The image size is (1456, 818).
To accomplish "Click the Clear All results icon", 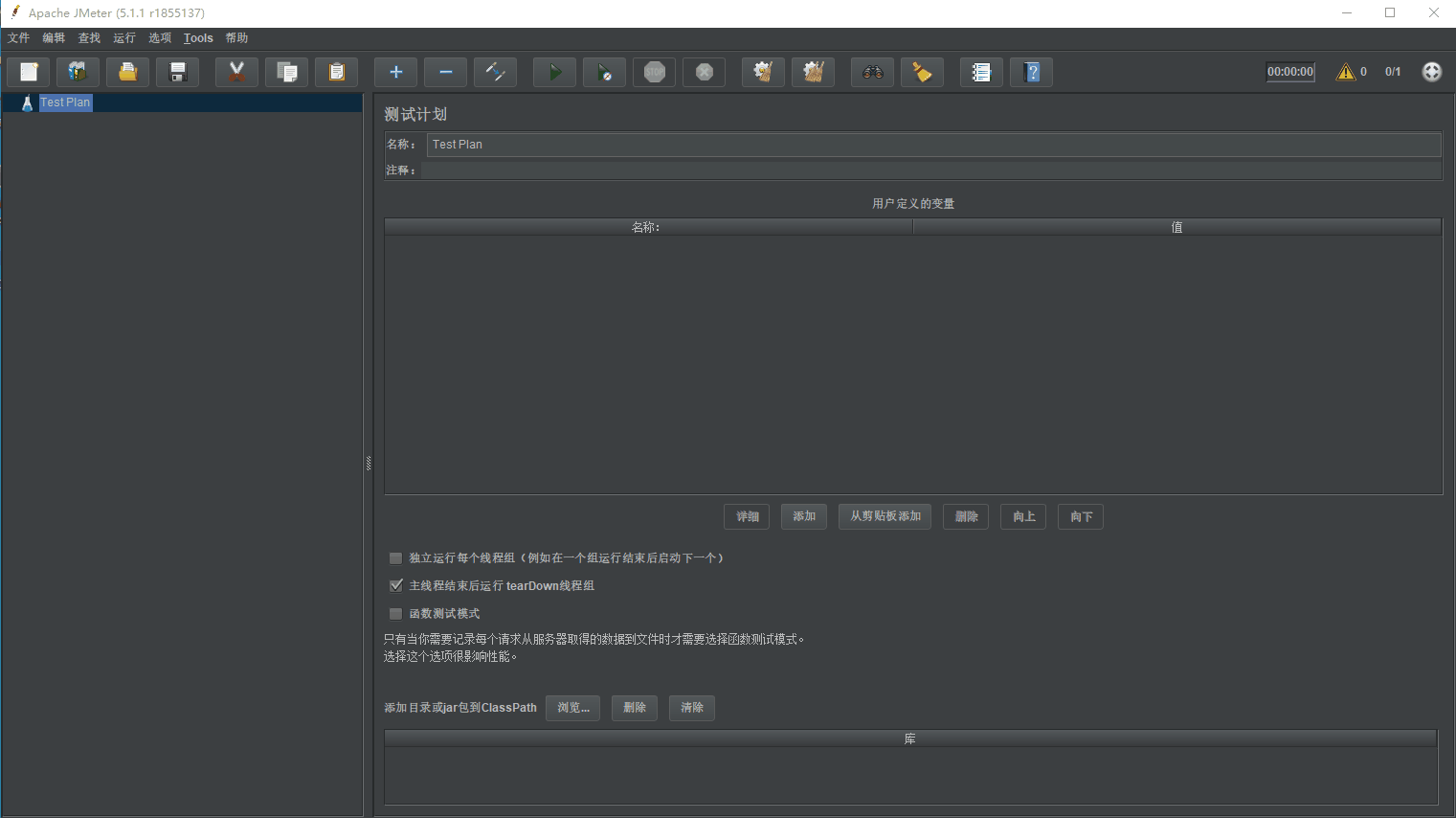I will click(x=813, y=72).
